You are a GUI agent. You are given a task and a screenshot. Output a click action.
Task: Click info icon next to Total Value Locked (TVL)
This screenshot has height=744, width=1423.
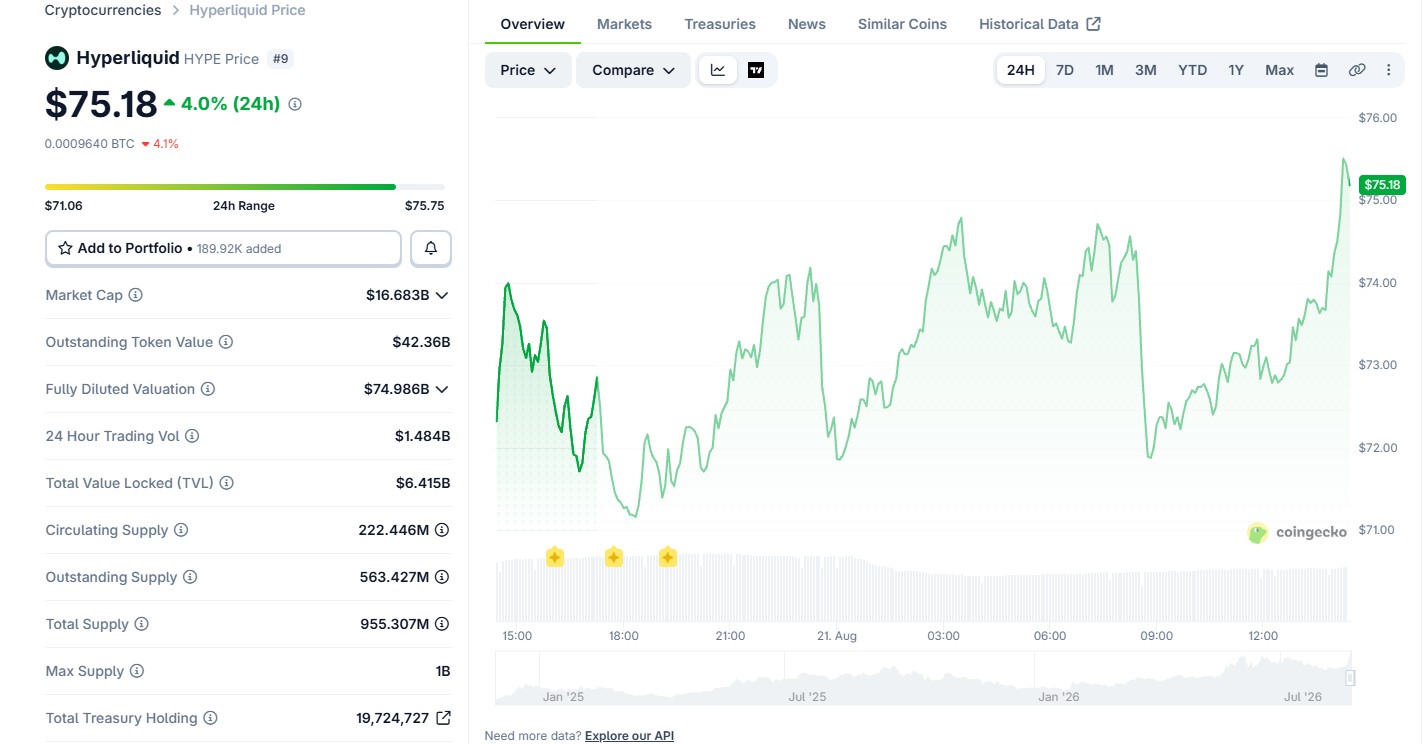(227, 483)
